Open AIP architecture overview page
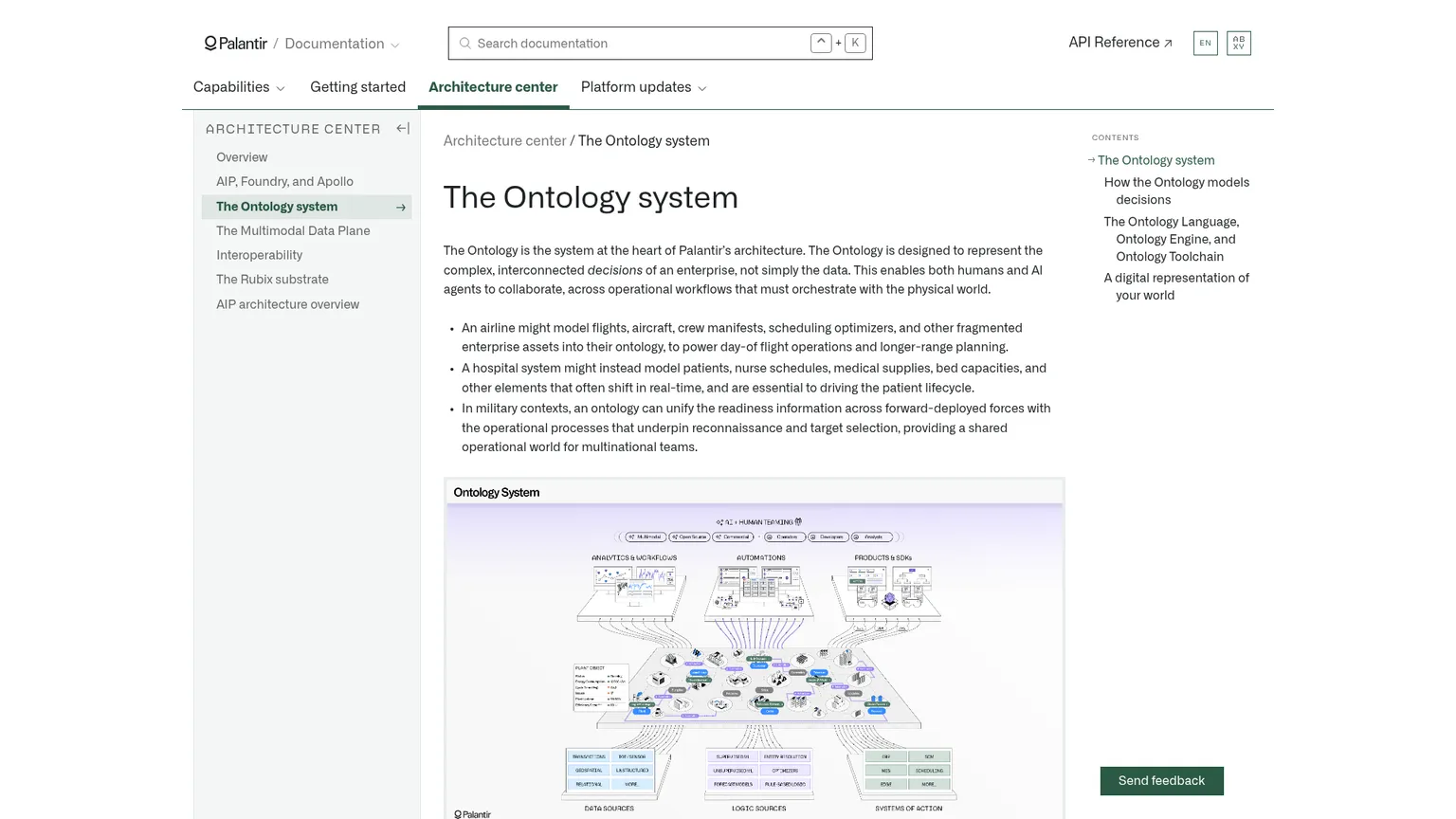Image resolution: width=1456 pixels, height=819 pixels. click(x=287, y=304)
